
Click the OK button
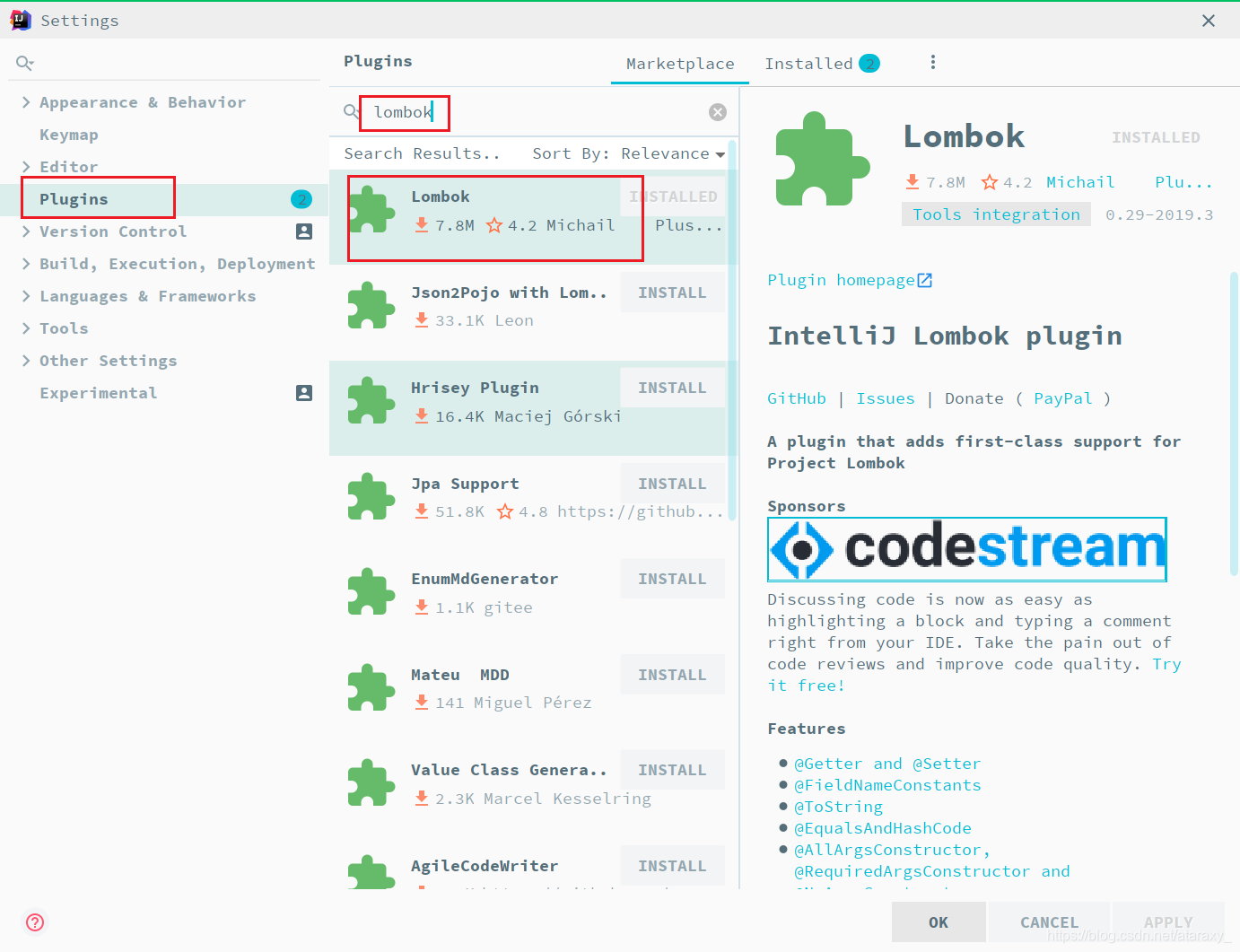pyautogui.click(x=939, y=922)
